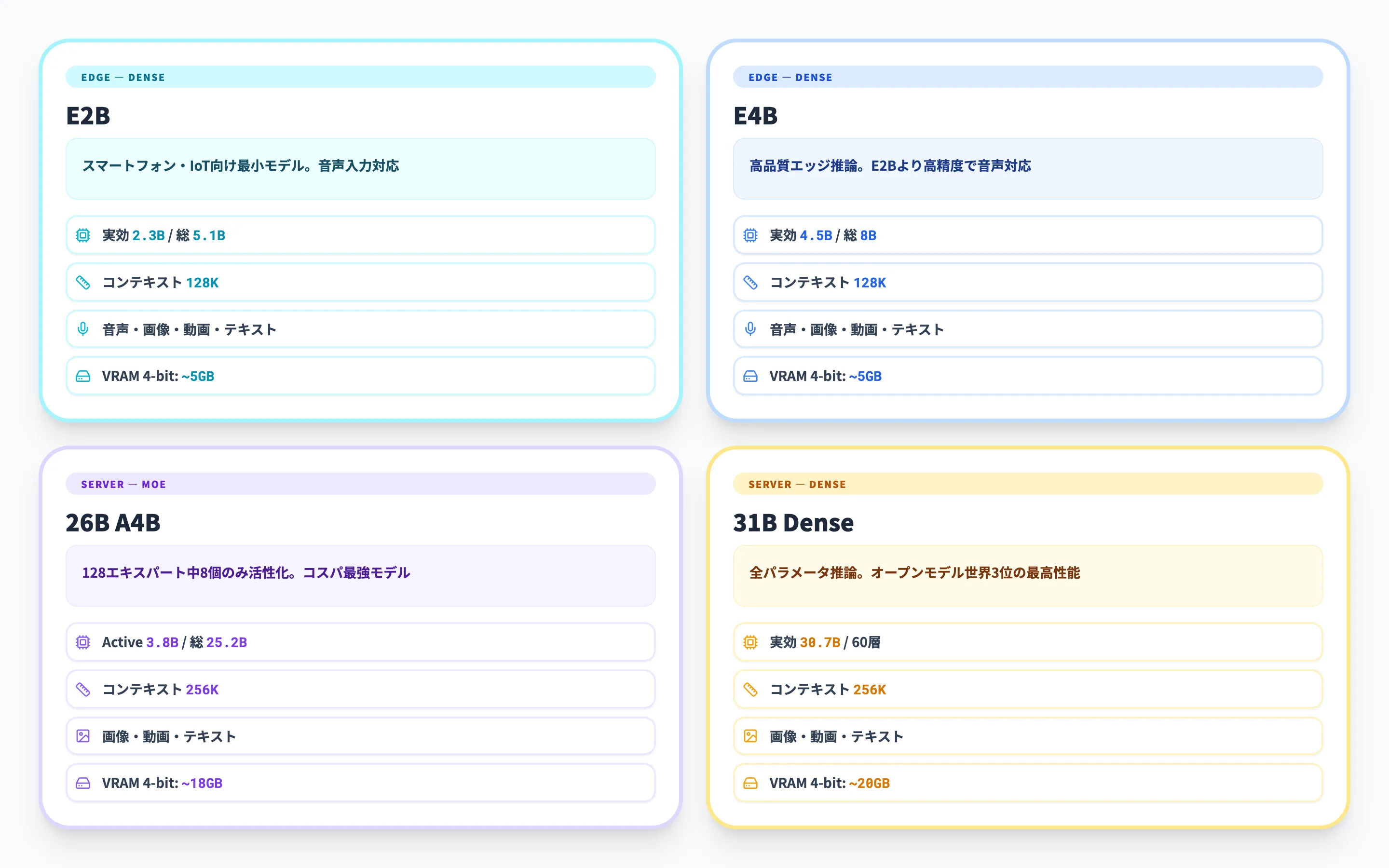Click the microphone icon in E2B card
The height and width of the screenshot is (868, 1389).
point(83,329)
